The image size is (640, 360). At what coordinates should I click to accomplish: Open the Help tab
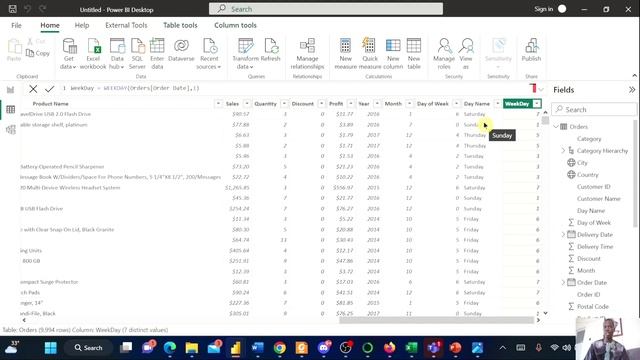pos(82,25)
